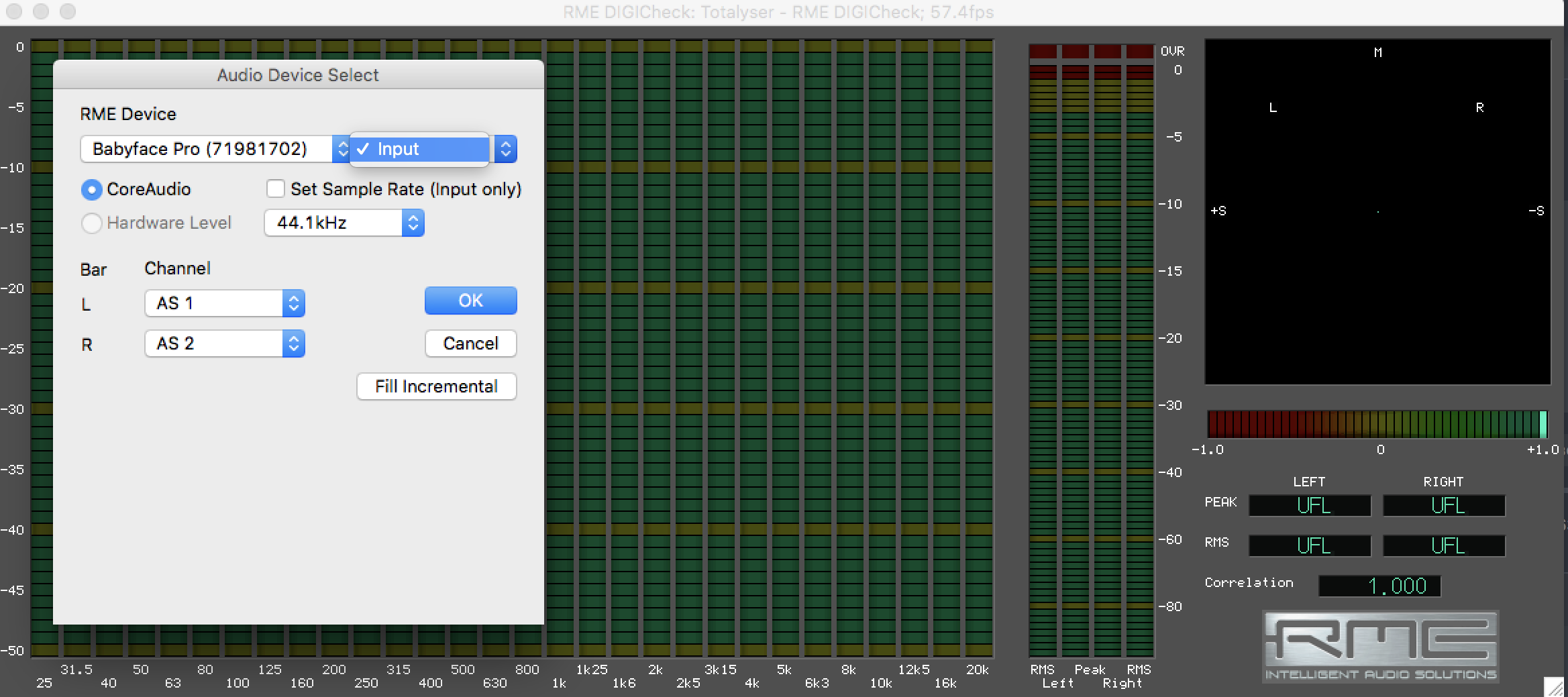Click the 1k frequency label

tap(559, 683)
